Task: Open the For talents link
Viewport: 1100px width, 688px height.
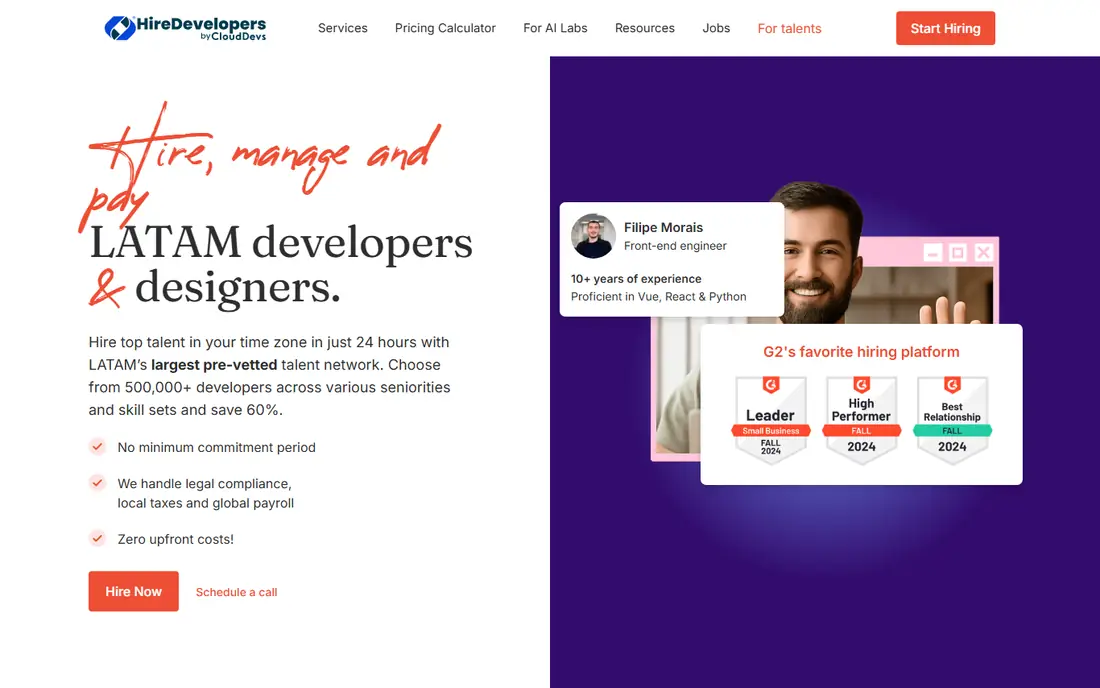Action: pos(789,29)
